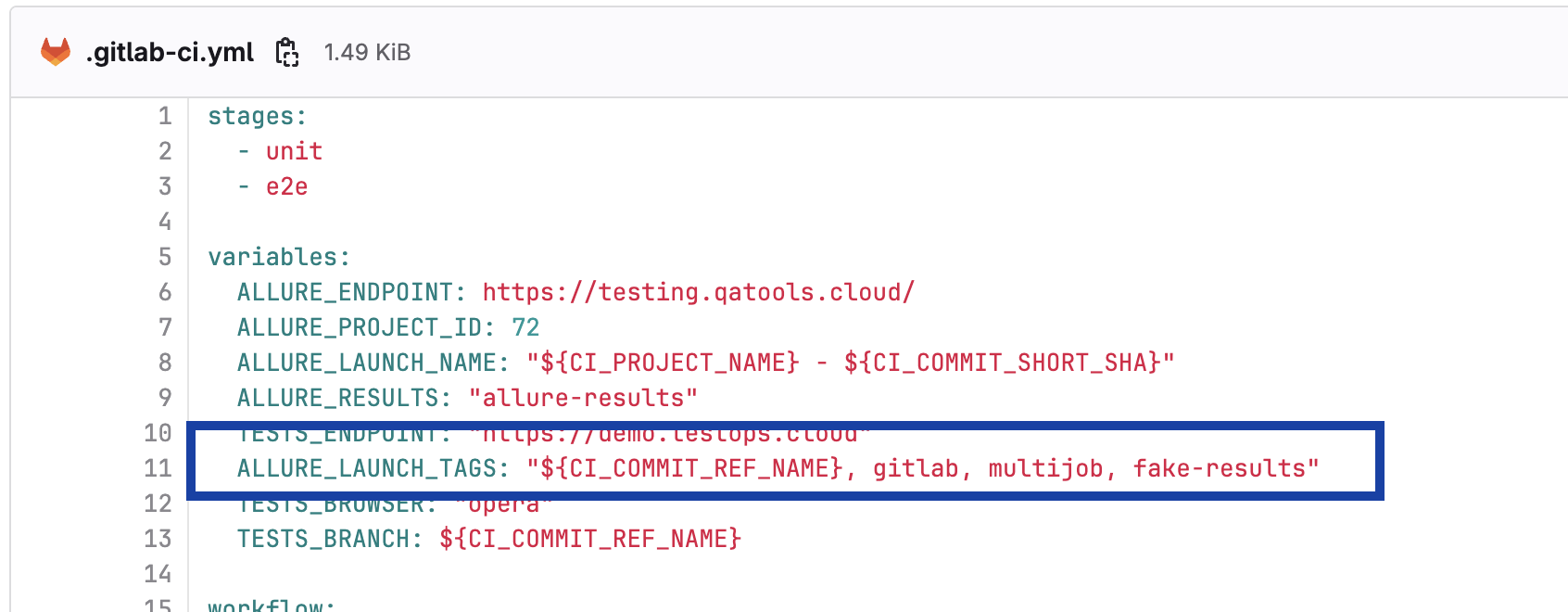Select line number 11
The image size is (1568, 612).
click(158, 468)
